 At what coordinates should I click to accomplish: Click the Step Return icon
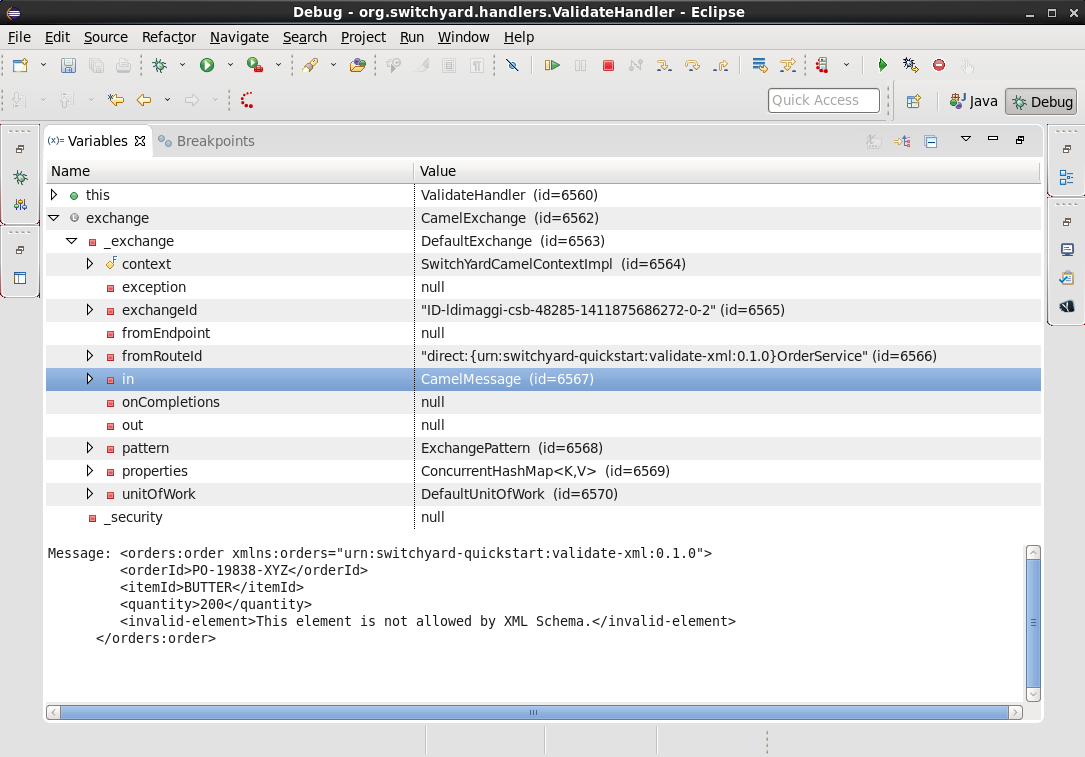click(721, 65)
